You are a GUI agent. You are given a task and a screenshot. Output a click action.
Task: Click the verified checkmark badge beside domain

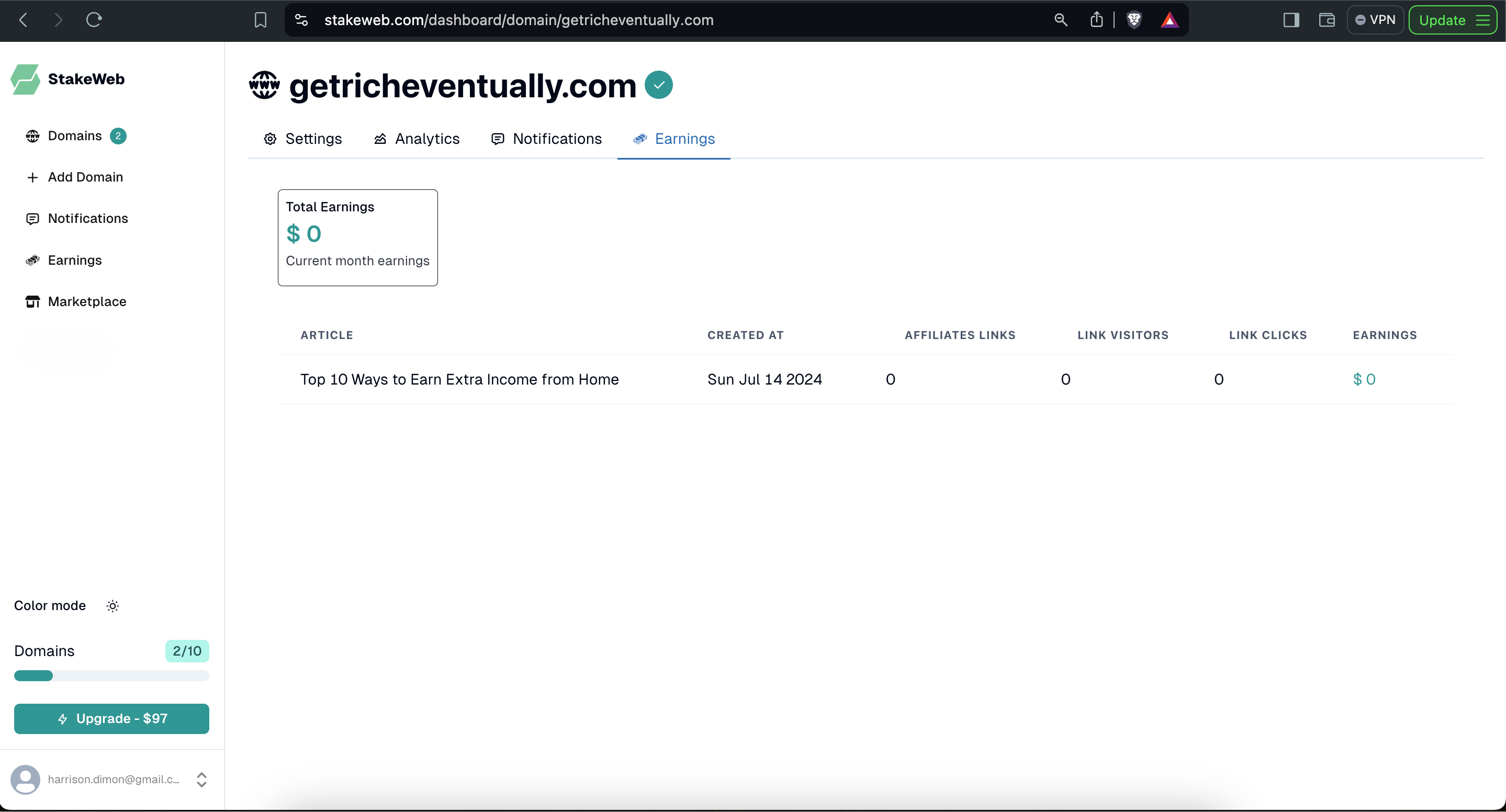658,85
